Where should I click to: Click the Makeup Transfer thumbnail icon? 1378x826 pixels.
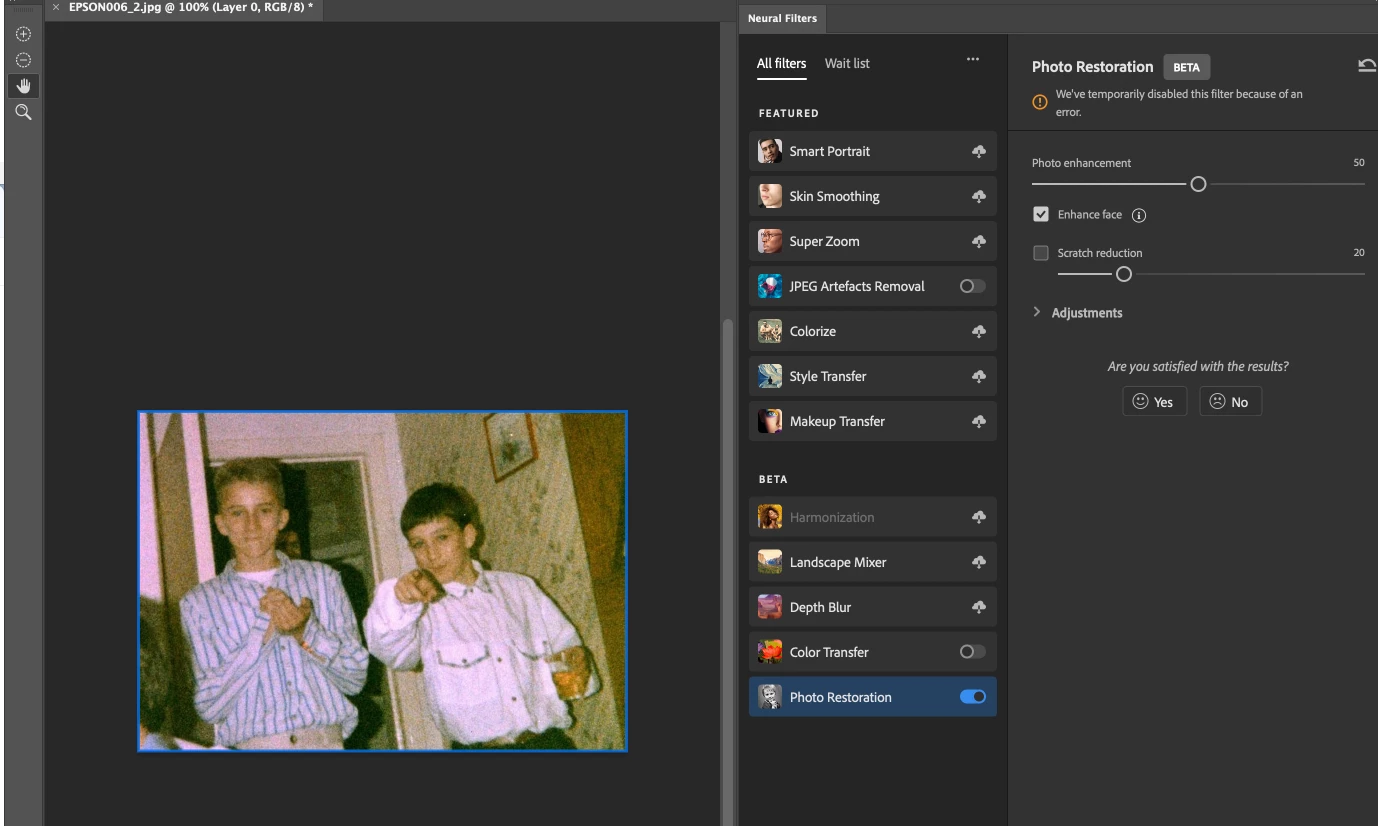tap(770, 421)
